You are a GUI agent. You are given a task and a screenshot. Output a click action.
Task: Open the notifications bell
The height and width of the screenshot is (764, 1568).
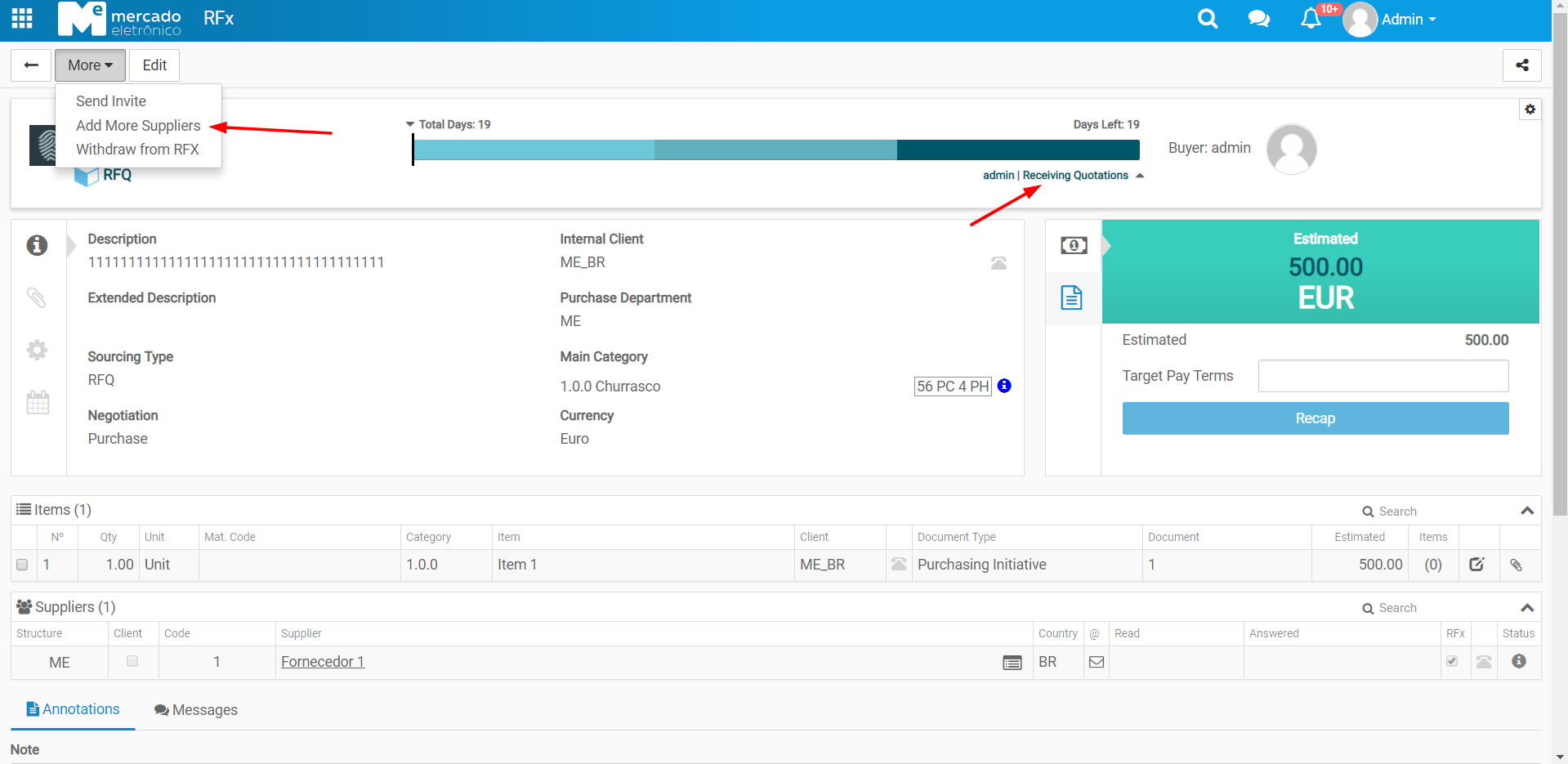1311,19
